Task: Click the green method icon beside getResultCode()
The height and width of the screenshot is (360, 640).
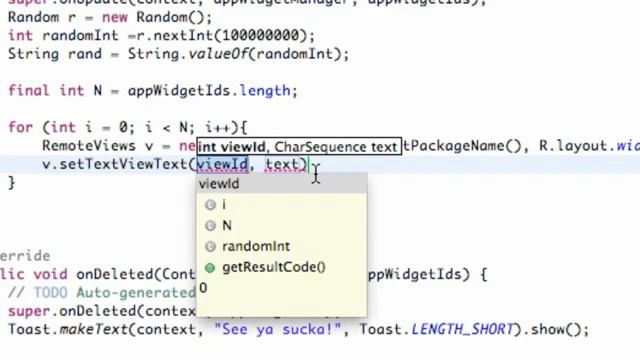Action: point(210,267)
